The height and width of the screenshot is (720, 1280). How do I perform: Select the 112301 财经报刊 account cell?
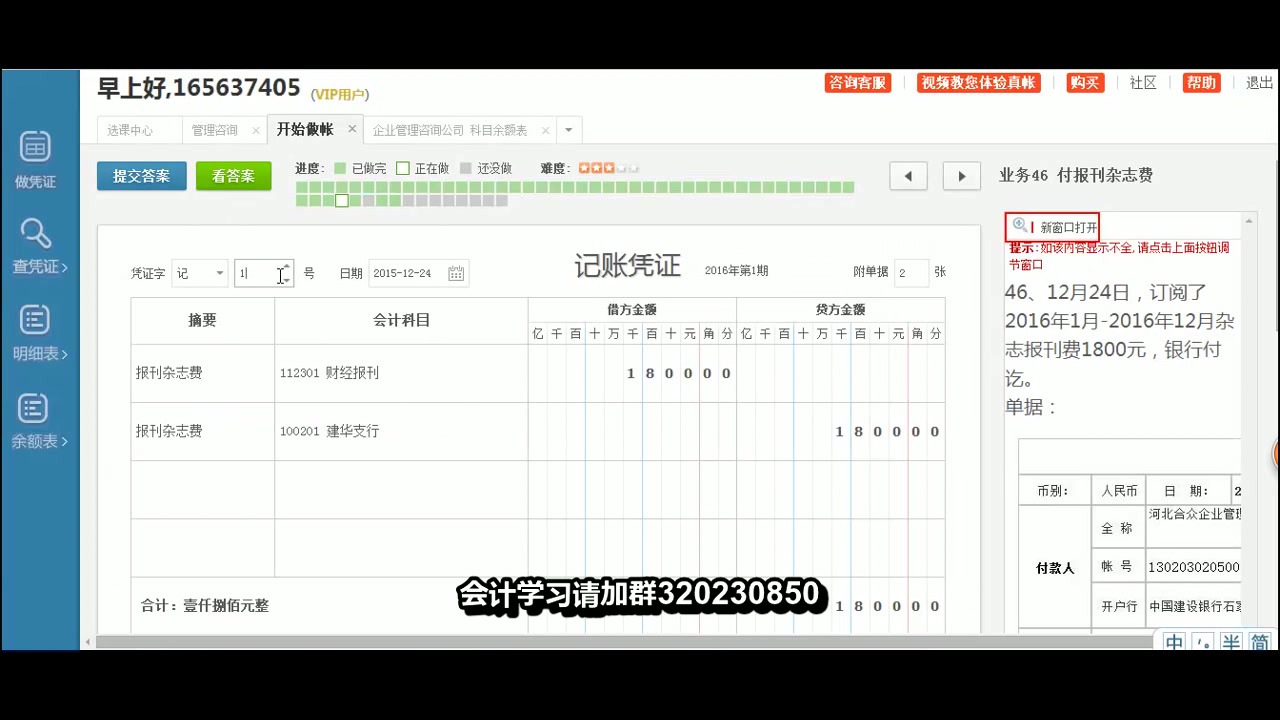401,373
